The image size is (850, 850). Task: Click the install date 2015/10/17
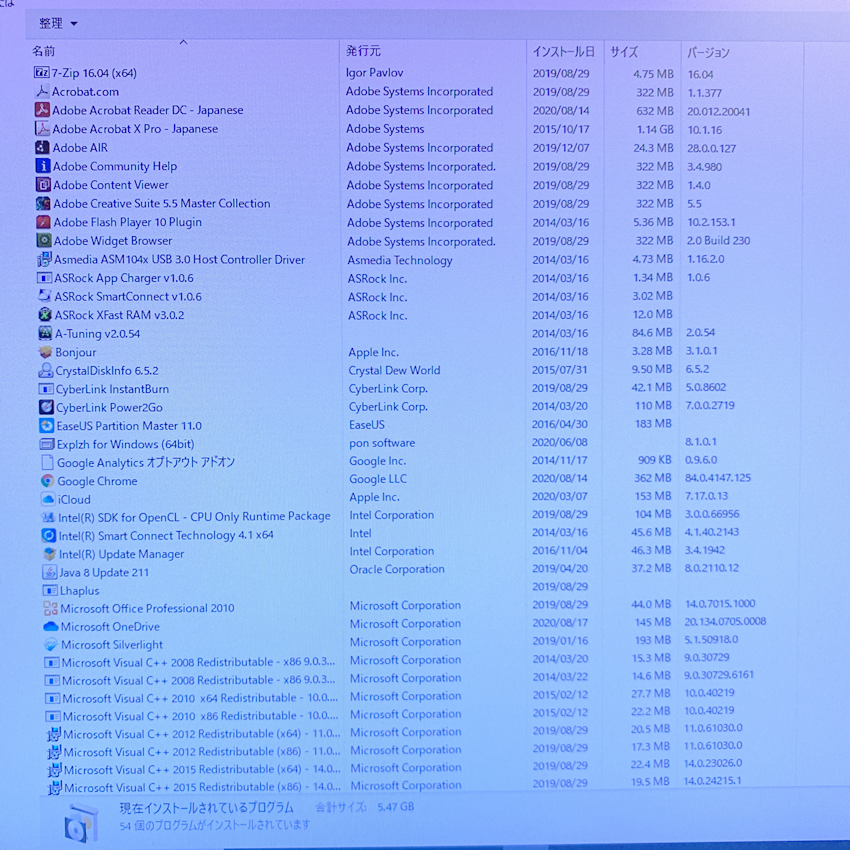[561, 130]
